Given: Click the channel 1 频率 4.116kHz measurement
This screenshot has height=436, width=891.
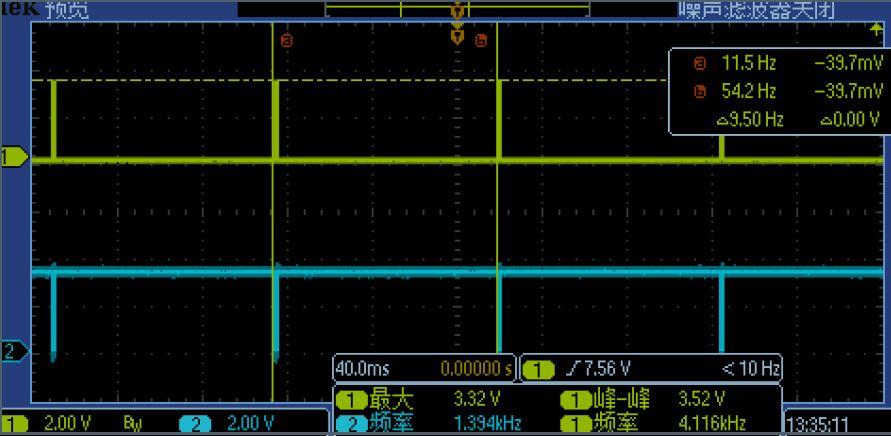Looking at the screenshot, I should [653, 423].
